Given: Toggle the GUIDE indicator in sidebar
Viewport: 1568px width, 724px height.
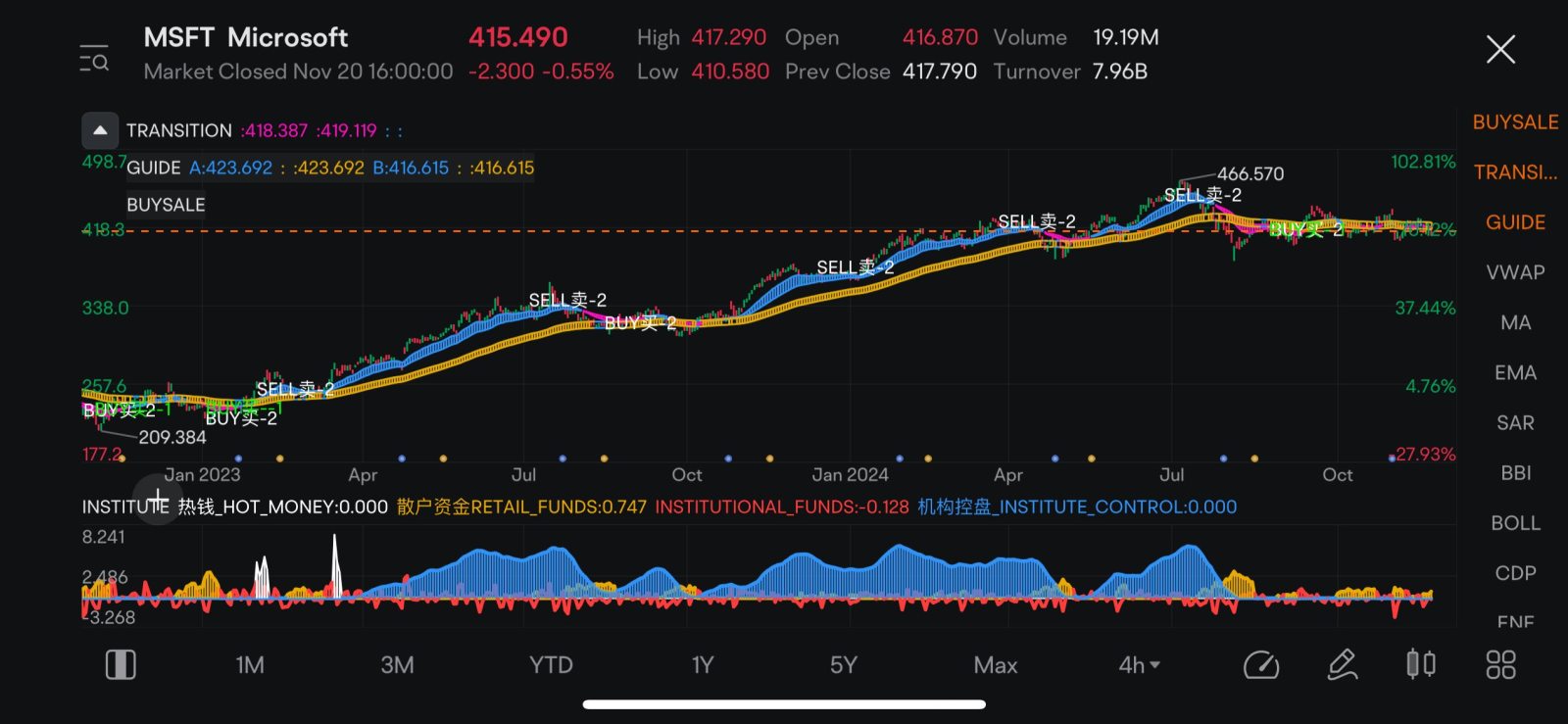Looking at the screenshot, I should pos(1515,222).
